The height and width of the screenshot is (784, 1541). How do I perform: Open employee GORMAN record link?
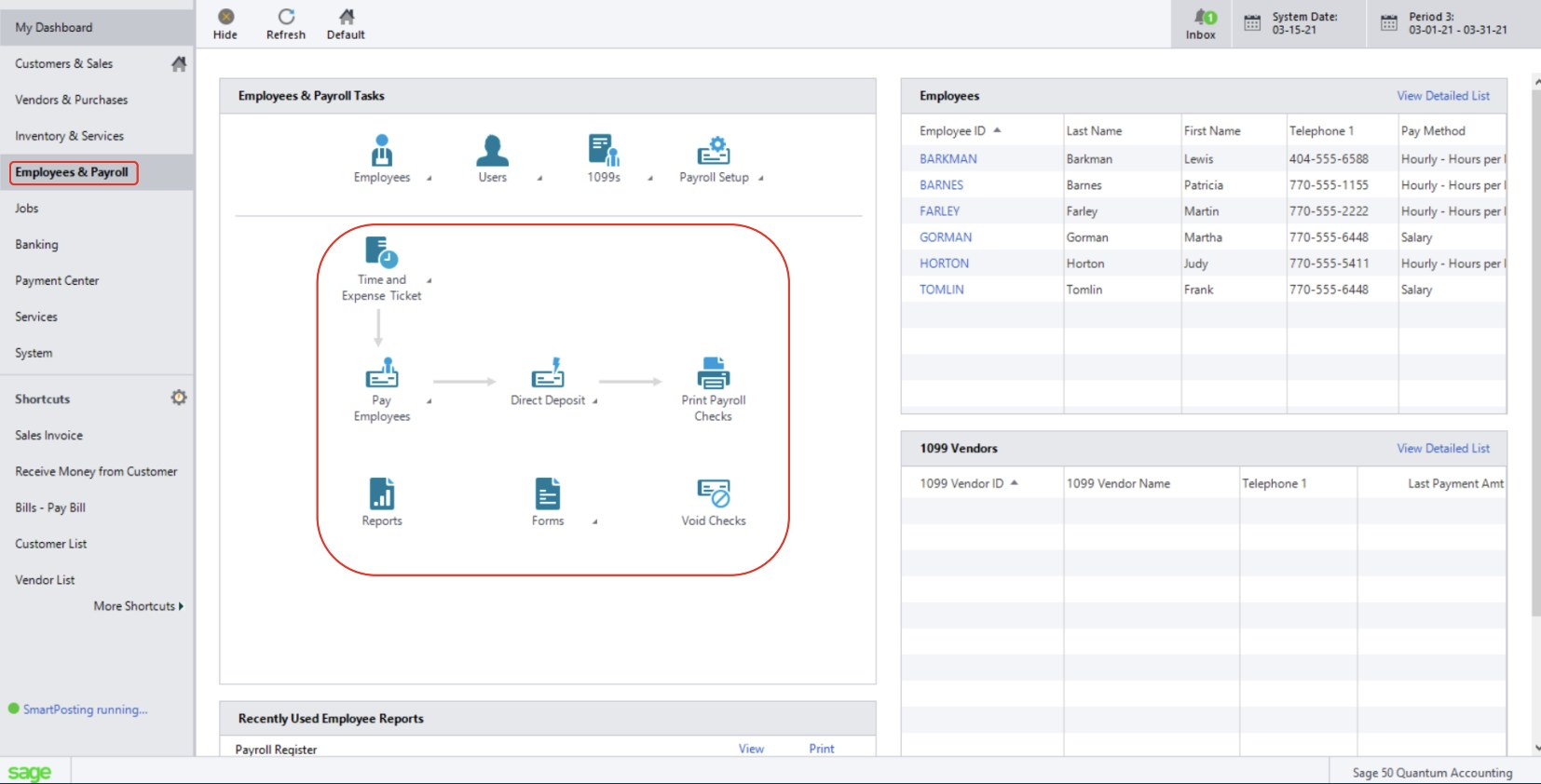pos(946,237)
